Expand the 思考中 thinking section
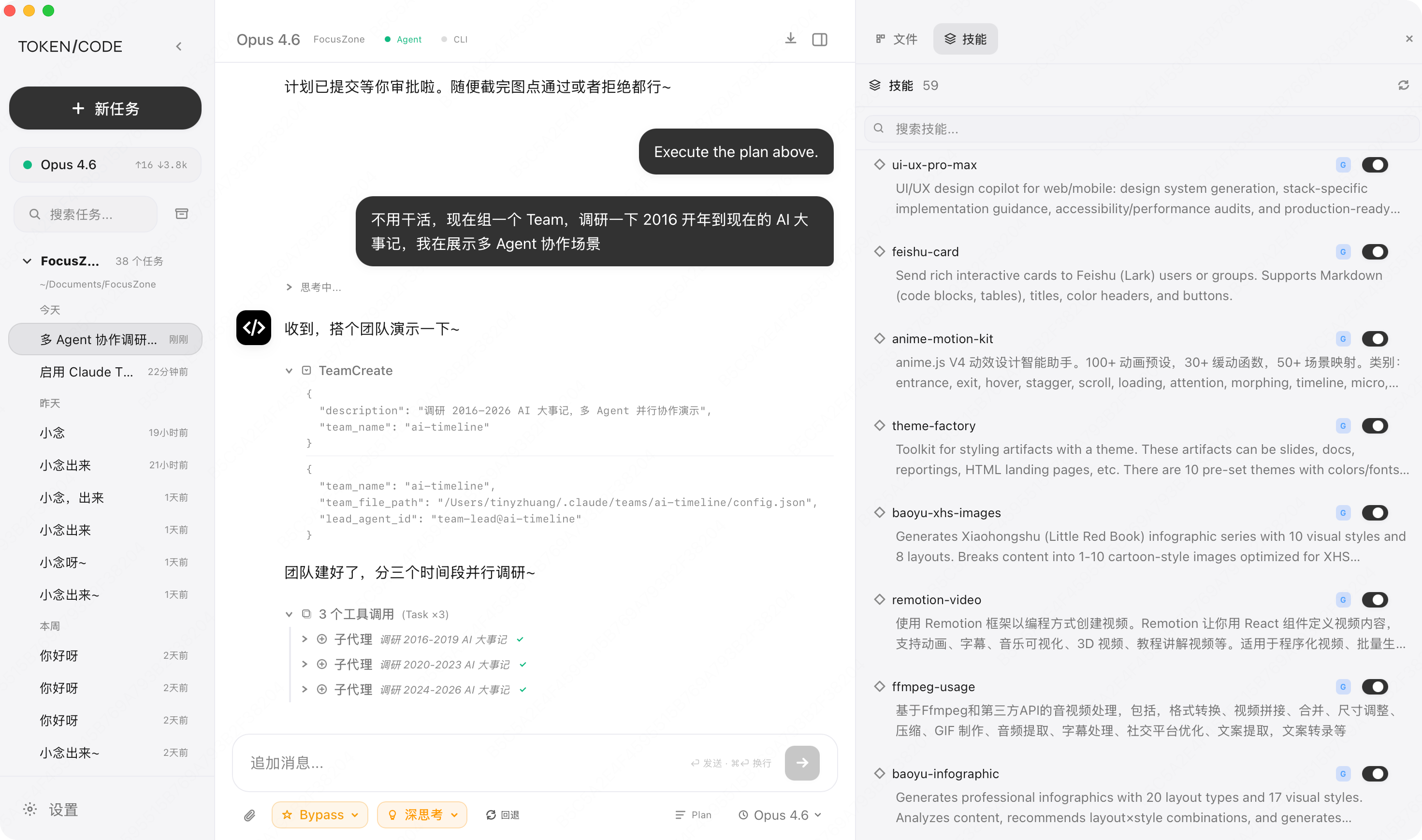Viewport: 1422px width, 840px height. point(289,287)
